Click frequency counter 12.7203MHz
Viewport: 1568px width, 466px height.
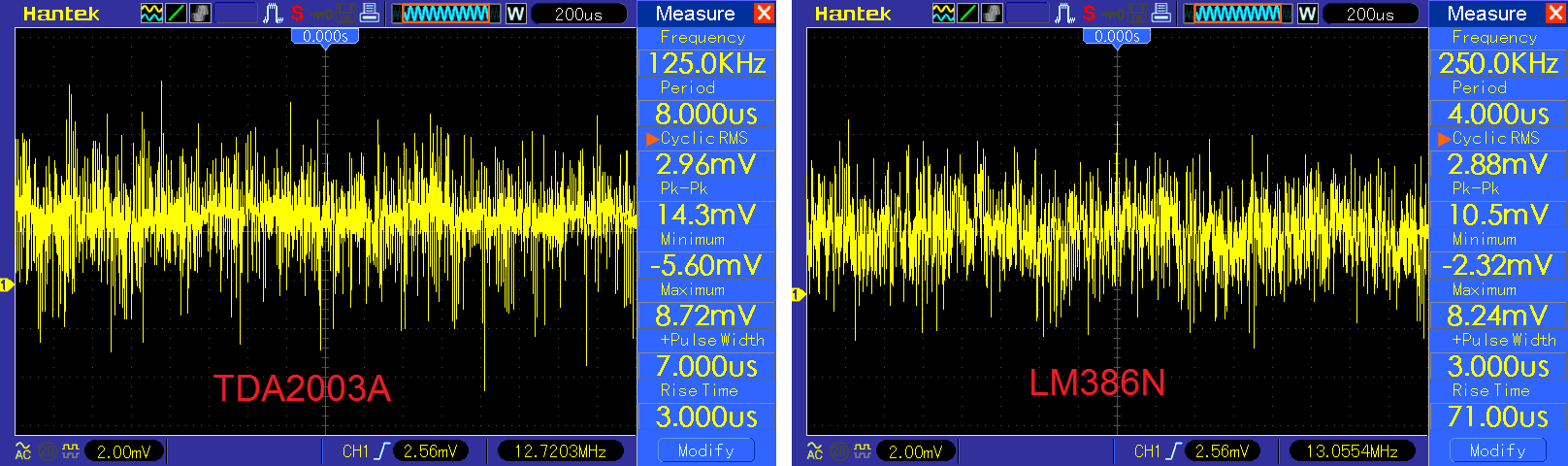point(561,450)
